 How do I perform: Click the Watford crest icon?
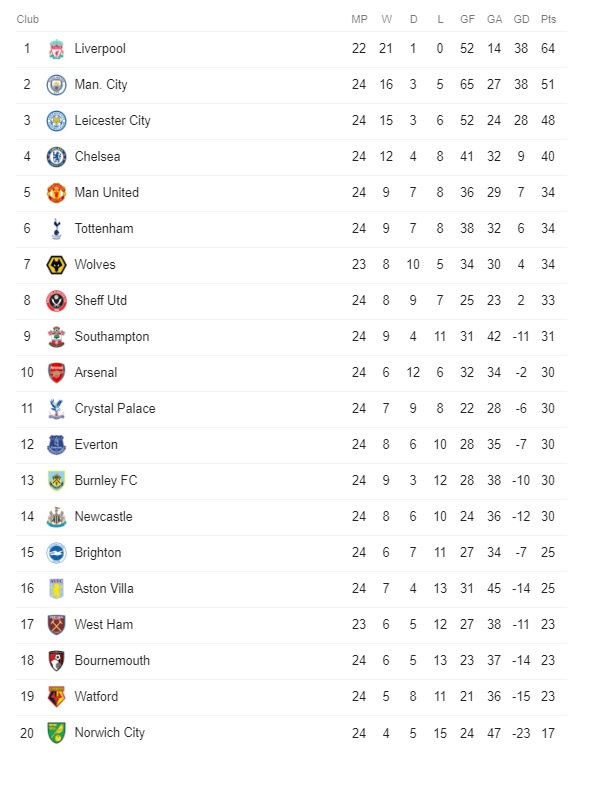pos(56,697)
